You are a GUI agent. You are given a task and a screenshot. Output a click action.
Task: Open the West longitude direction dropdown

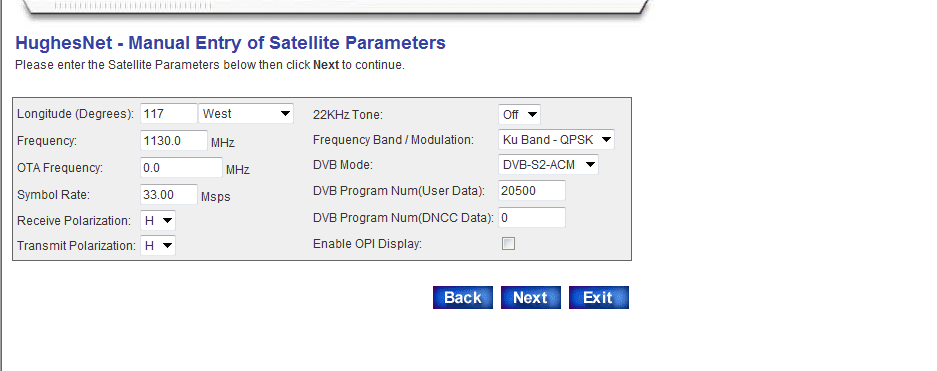point(246,114)
